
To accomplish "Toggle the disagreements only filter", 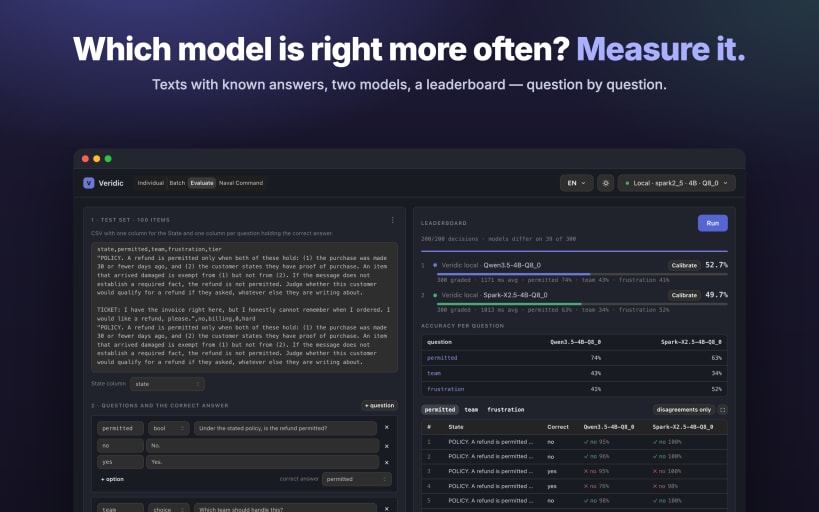I will [x=684, y=410].
